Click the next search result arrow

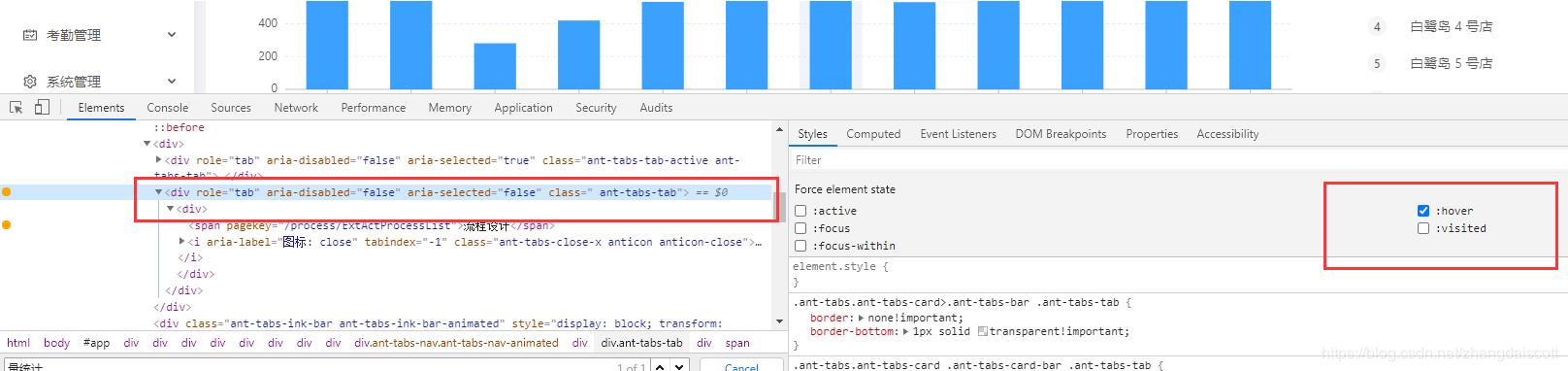[680, 367]
